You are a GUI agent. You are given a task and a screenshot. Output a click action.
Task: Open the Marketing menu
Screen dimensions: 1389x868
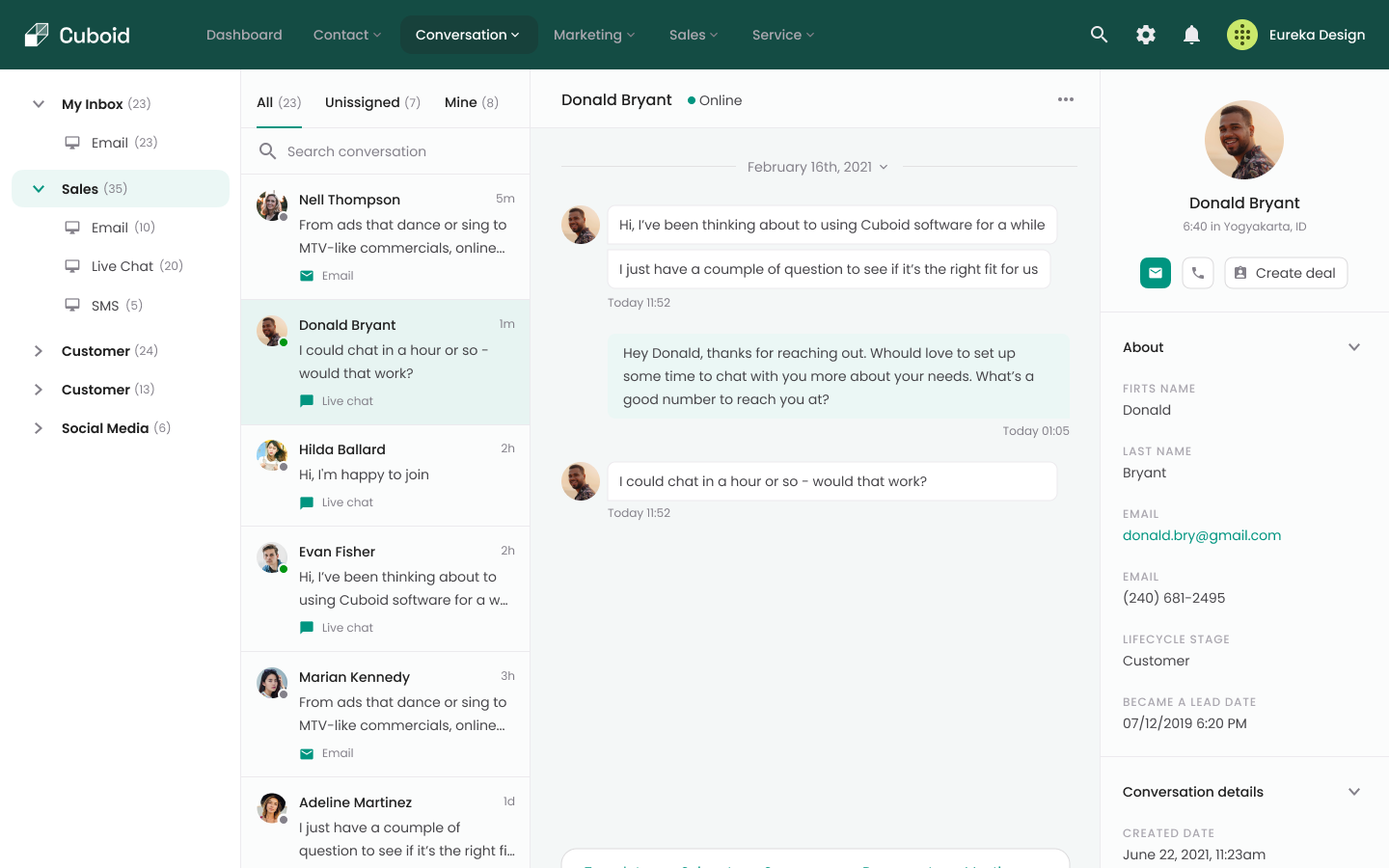pos(593,35)
